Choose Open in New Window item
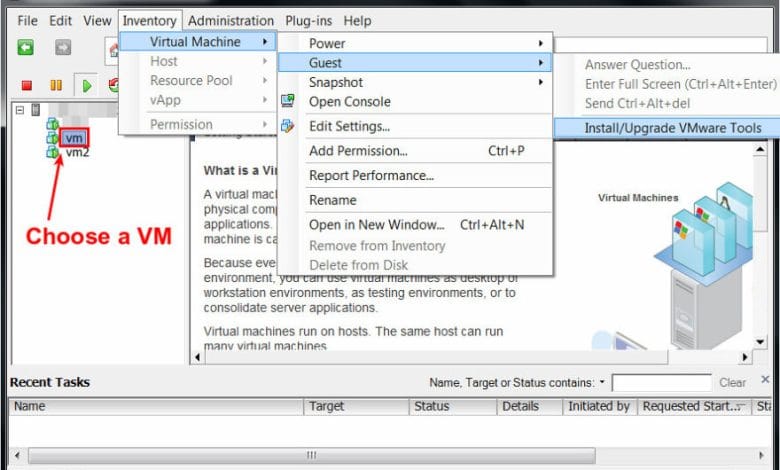 (415, 225)
